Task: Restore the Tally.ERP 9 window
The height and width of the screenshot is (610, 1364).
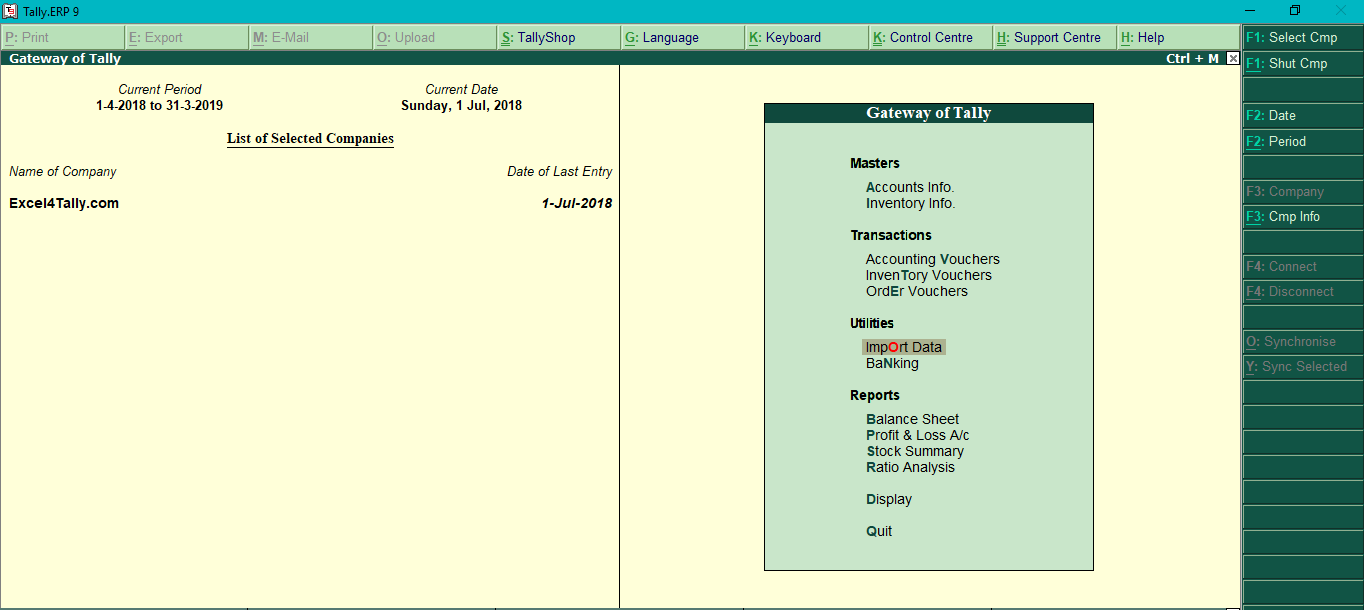Action: coord(1295,11)
